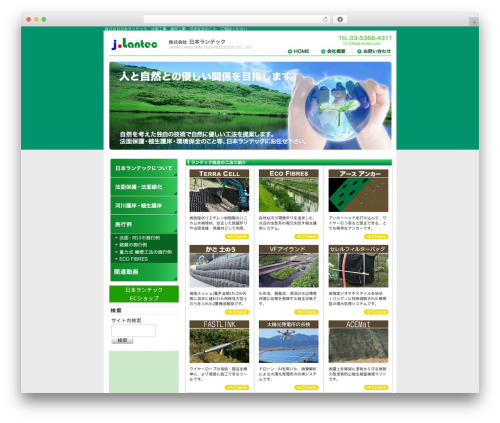This screenshot has height=423, width=500.
Task: Open the 太陽光発電所の点検 thumbnail
Action: (289, 342)
